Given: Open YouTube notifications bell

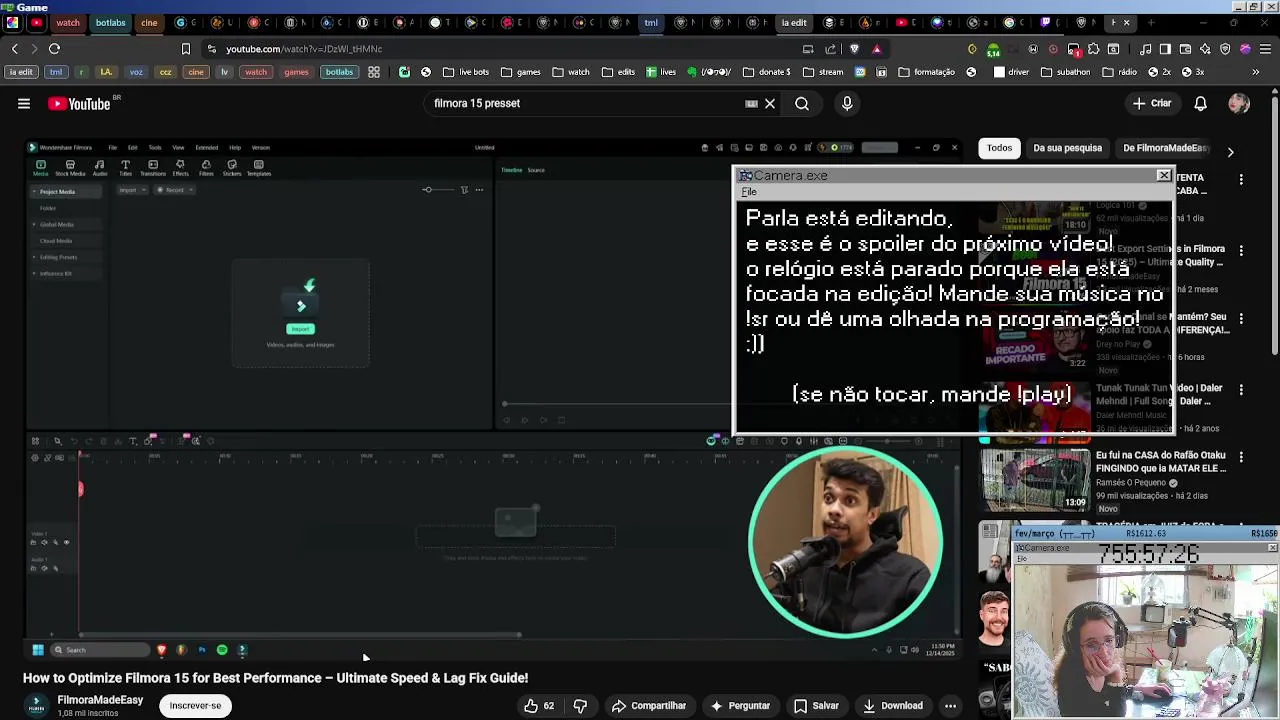Looking at the screenshot, I should coord(1201,103).
